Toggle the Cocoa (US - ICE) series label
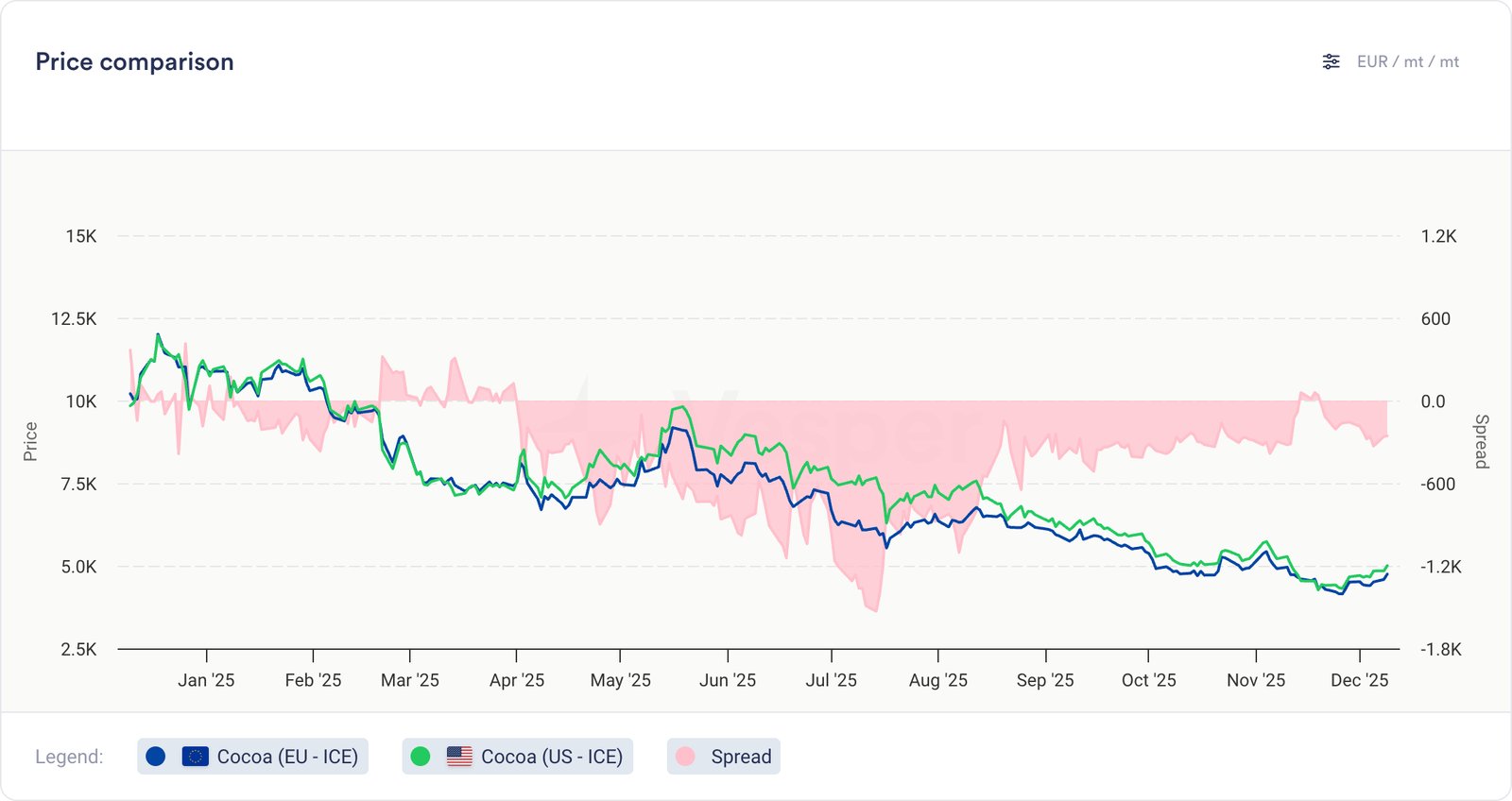1512x801 pixels. pos(551,757)
